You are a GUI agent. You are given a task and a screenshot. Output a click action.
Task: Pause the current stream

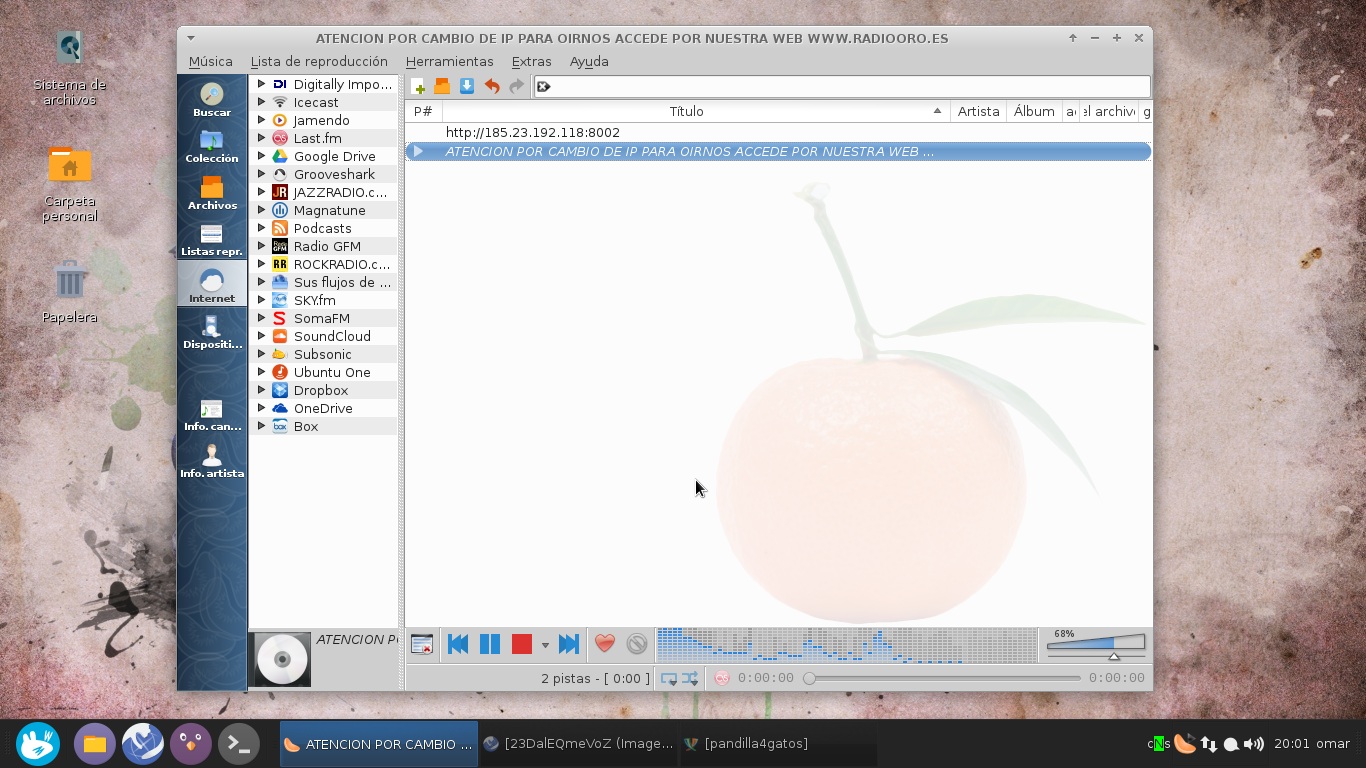[490, 645]
